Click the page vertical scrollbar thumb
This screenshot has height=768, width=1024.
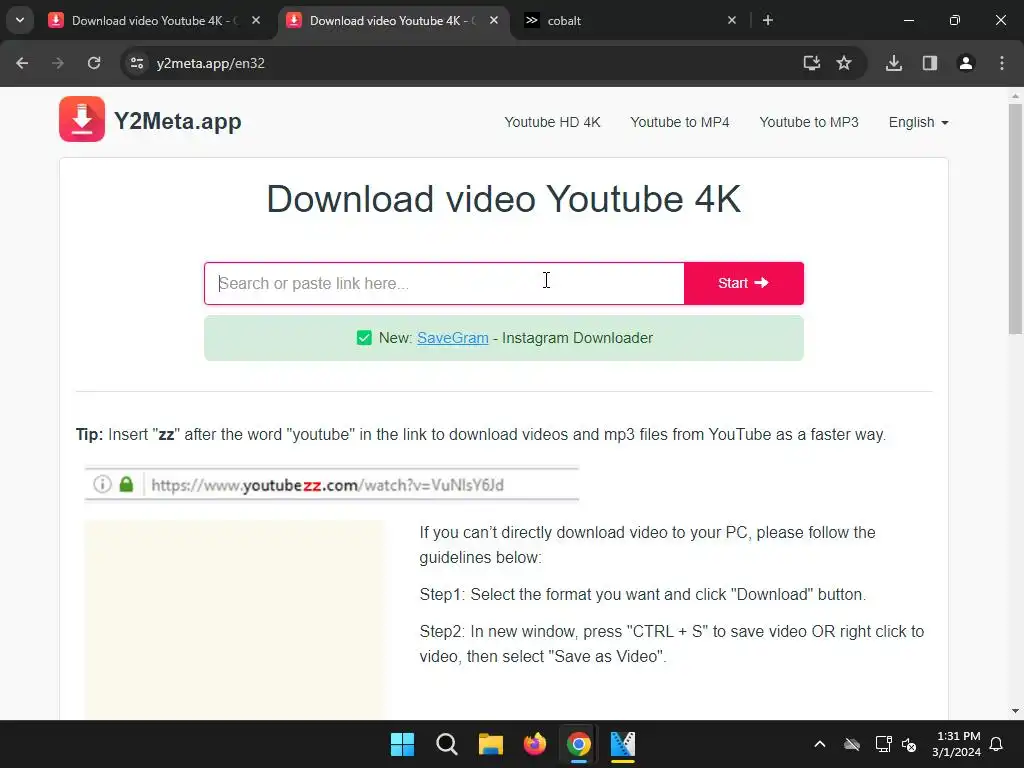pos(1015,219)
